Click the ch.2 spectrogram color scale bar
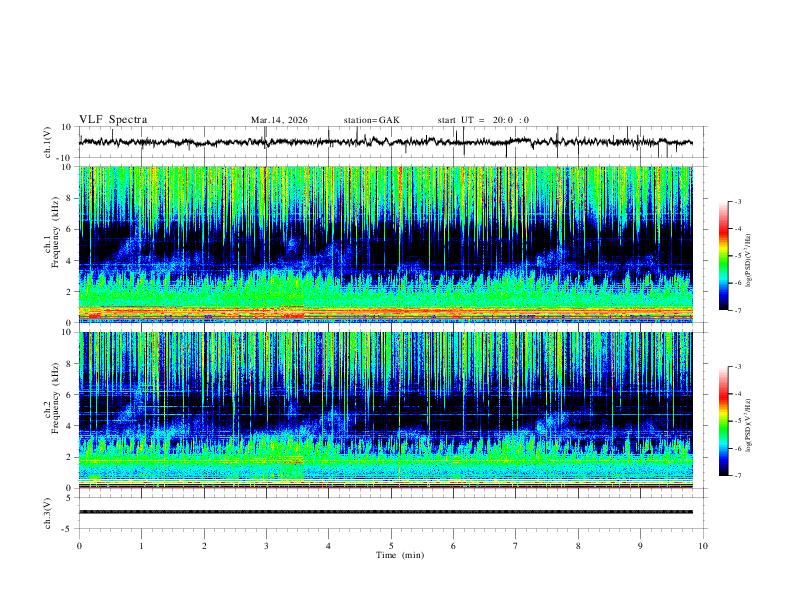 tap(724, 421)
